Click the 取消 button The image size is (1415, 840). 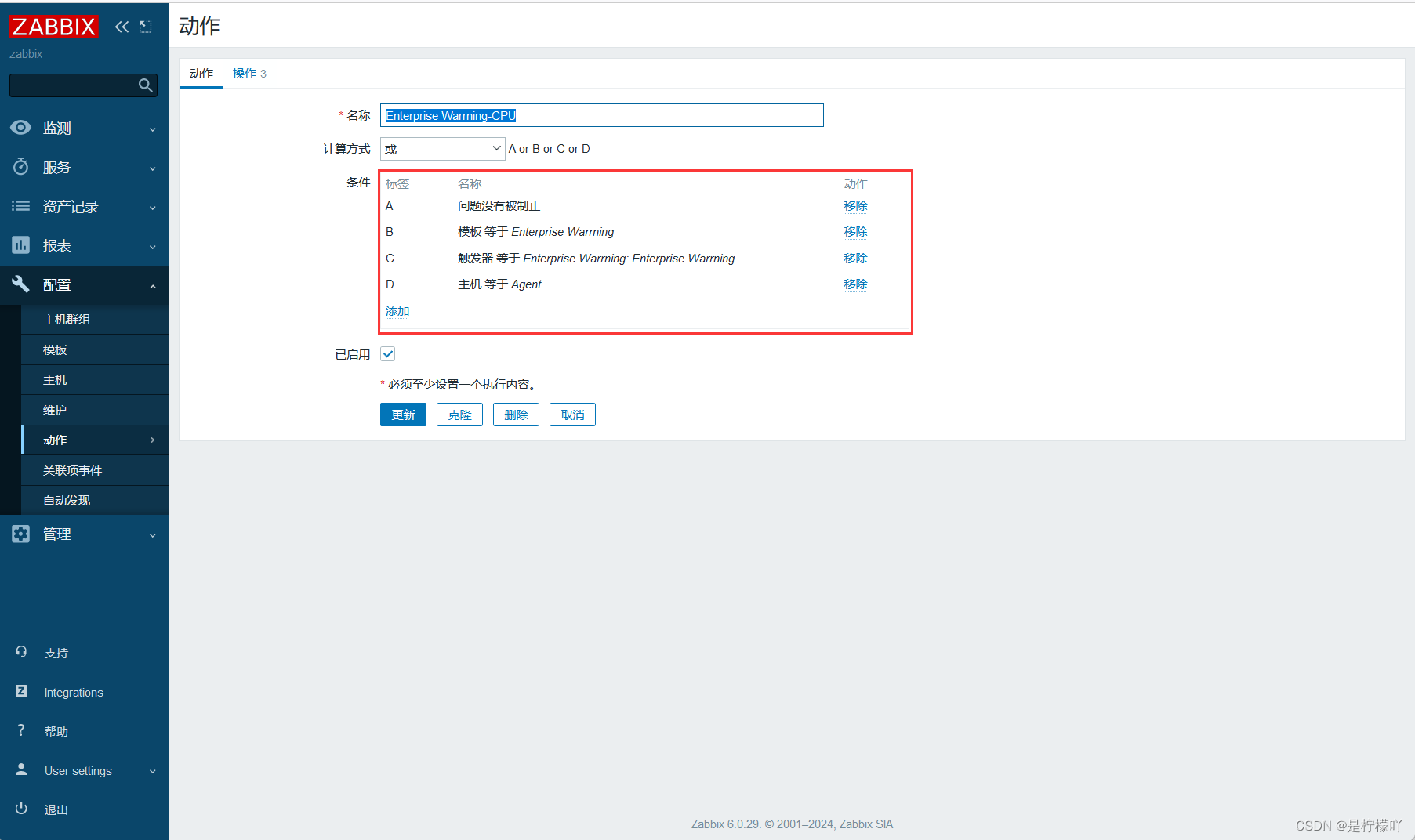(572, 415)
